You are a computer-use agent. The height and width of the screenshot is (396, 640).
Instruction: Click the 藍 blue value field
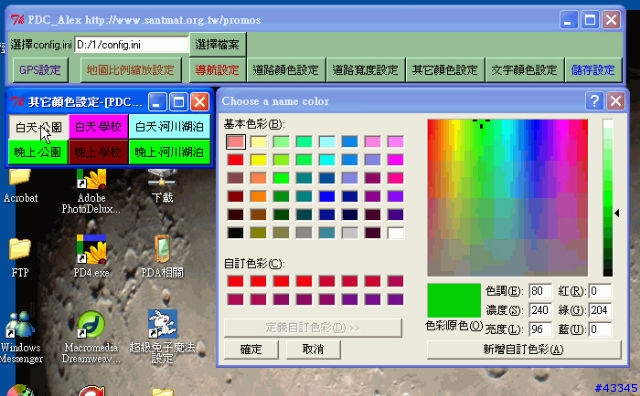600,329
